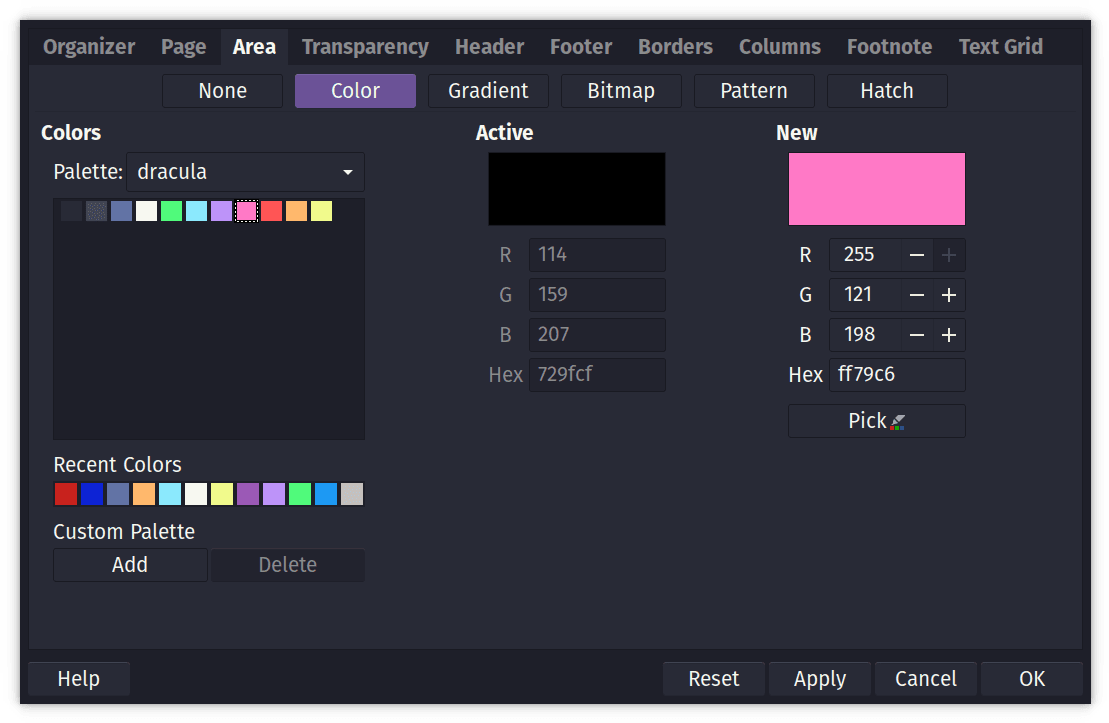Confirm changes with OK
Viewport: 1109px width, 723px height.
click(1031, 678)
